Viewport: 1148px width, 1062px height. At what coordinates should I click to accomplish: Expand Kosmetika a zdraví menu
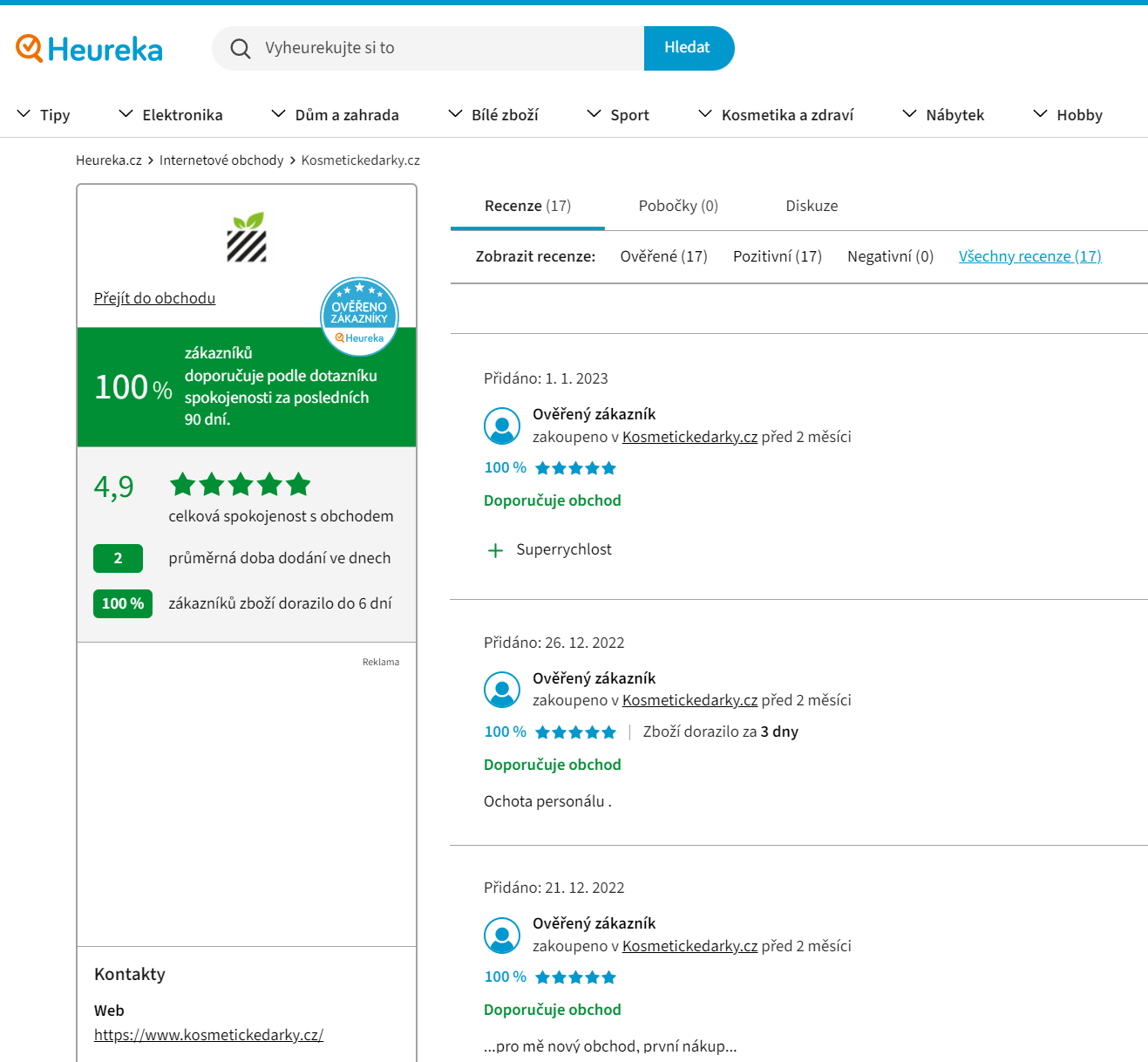coord(776,114)
